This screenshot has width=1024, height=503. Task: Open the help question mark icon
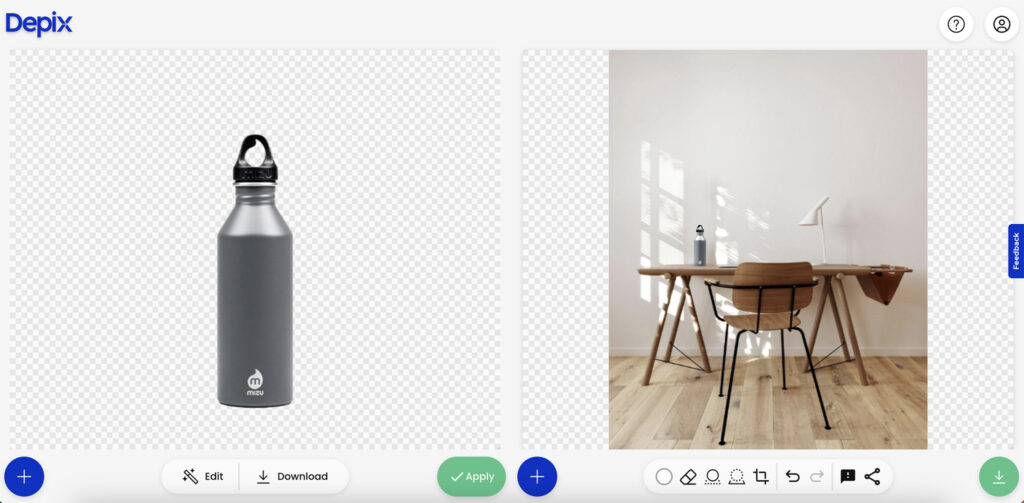956,24
